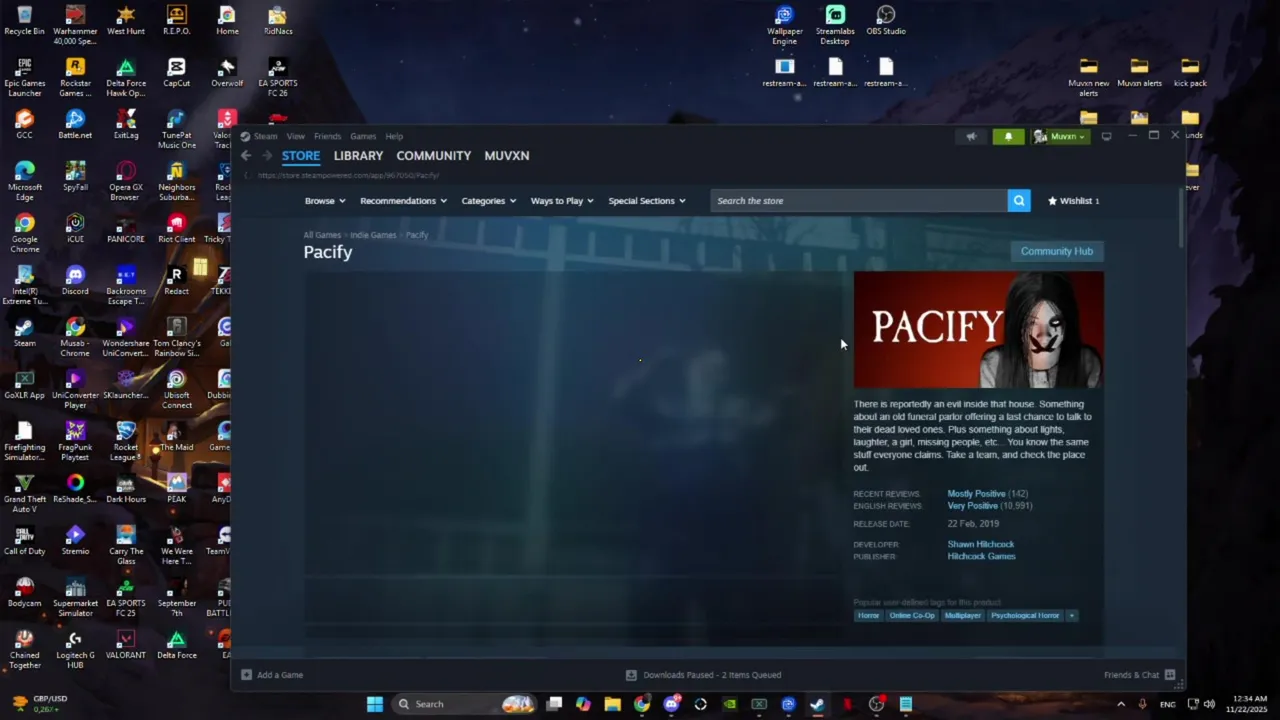Open Discord from the taskbar
This screenshot has width=1280, height=720.
coord(671,704)
